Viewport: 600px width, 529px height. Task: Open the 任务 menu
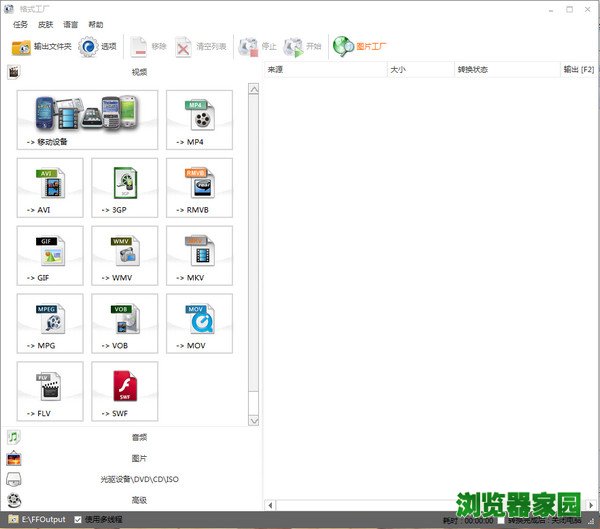20,24
